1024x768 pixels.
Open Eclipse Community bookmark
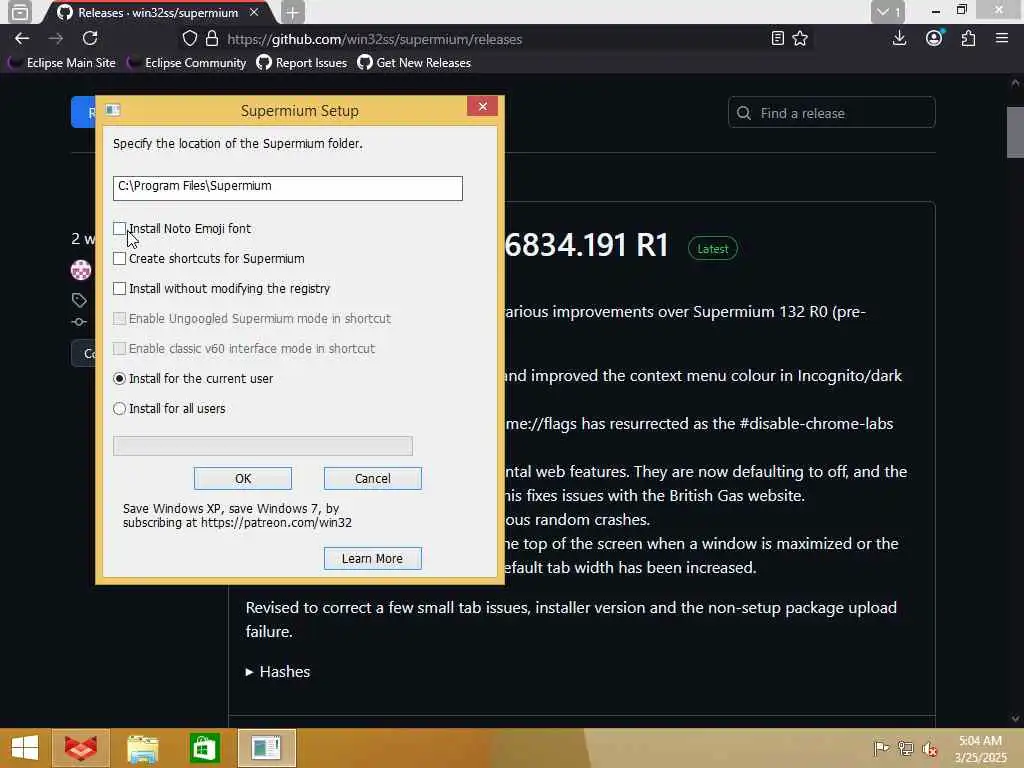[187, 63]
